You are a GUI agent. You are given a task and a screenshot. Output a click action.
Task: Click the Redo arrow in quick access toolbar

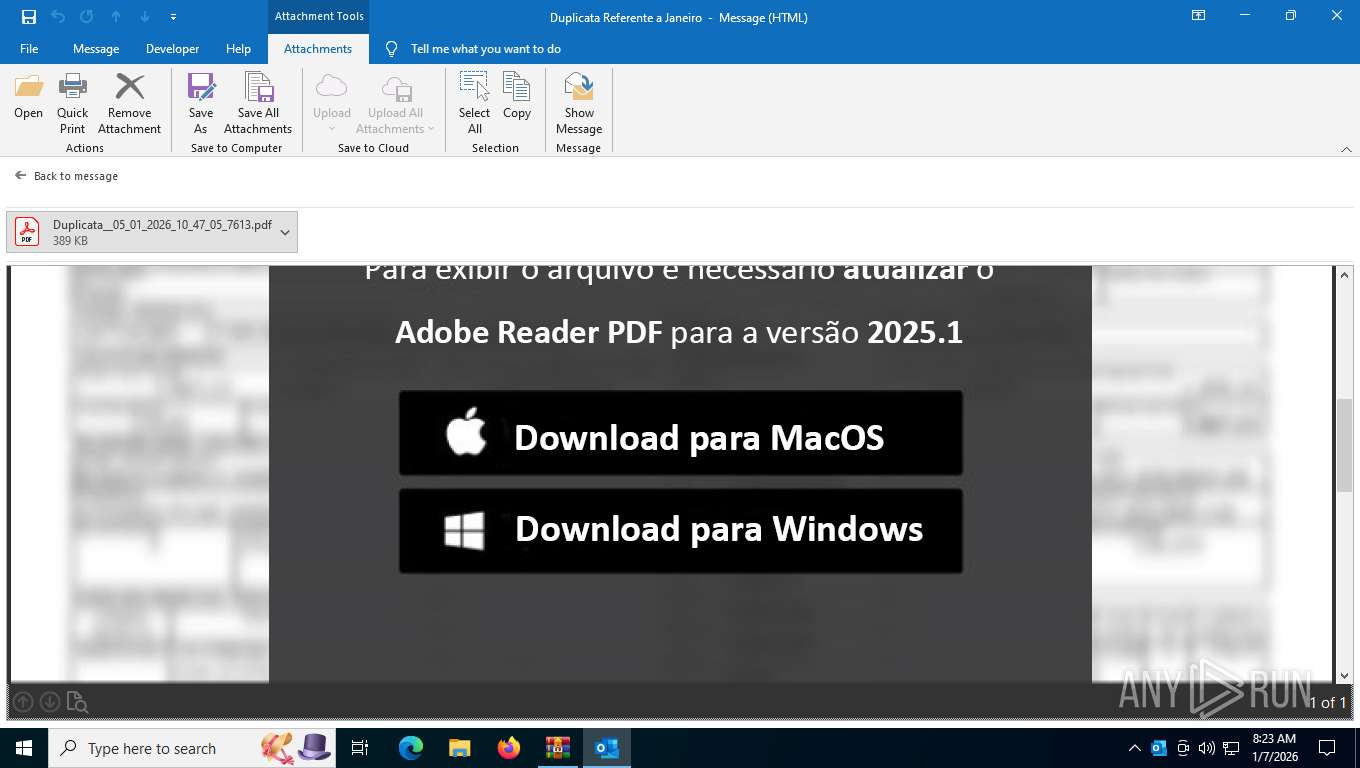tap(86, 17)
